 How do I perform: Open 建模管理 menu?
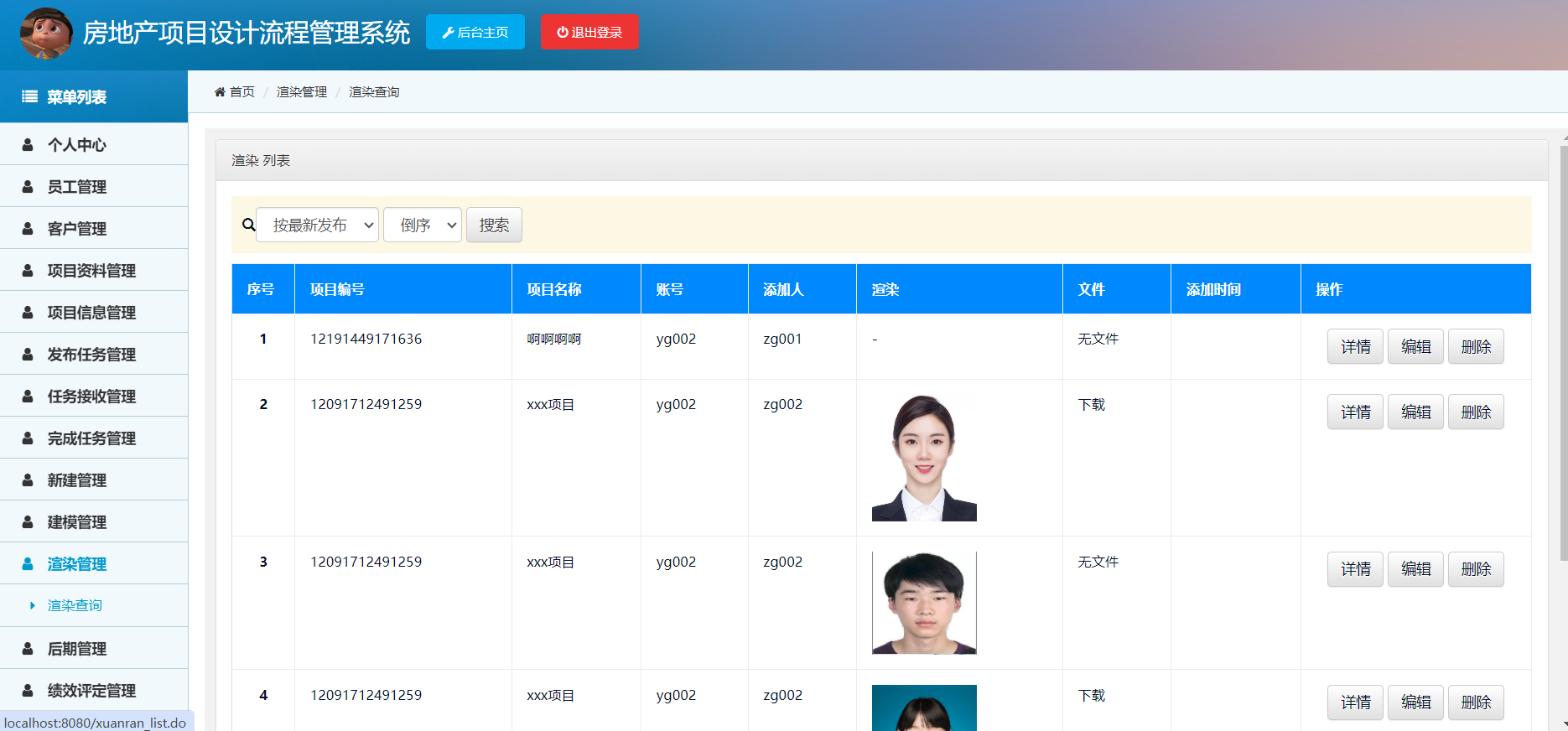pyautogui.click(x=94, y=521)
